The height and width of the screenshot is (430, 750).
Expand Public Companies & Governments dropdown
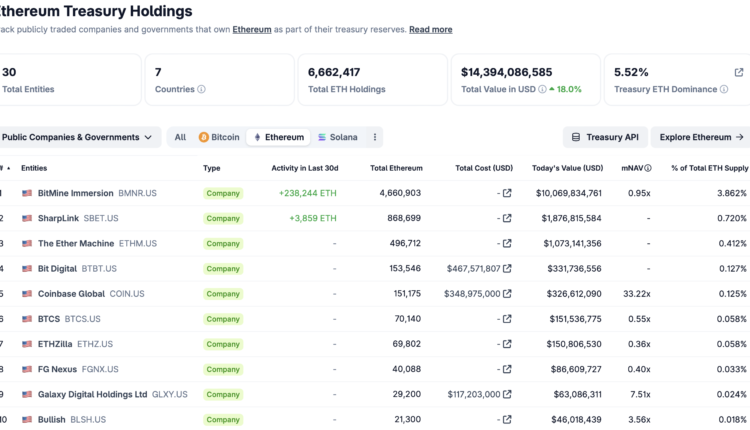(x=78, y=137)
